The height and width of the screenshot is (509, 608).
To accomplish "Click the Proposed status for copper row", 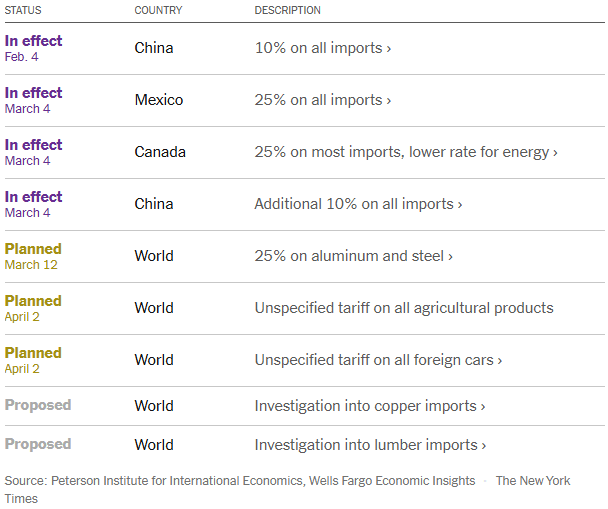I will coord(38,406).
